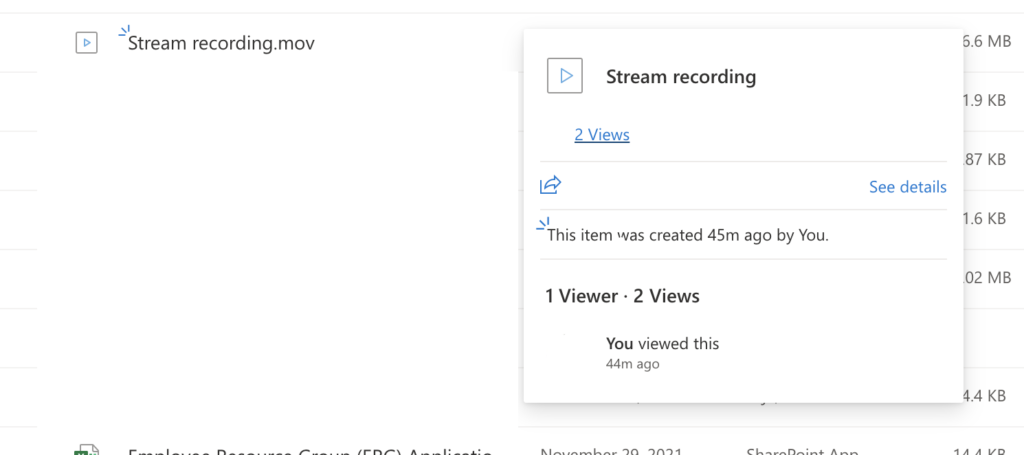Viewport: 1024px width, 455px height.
Task: Click the Excel file icon in bottom row
Action: point(87,450)
